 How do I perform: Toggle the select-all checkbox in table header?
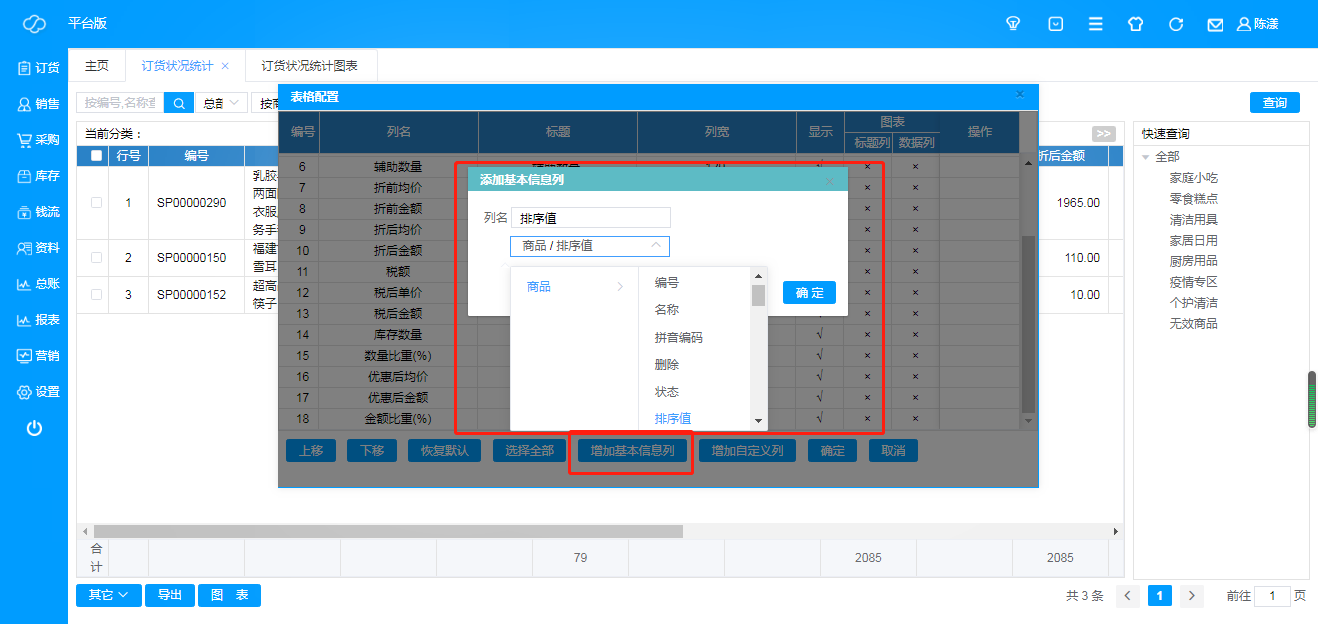tap(96, 156)
